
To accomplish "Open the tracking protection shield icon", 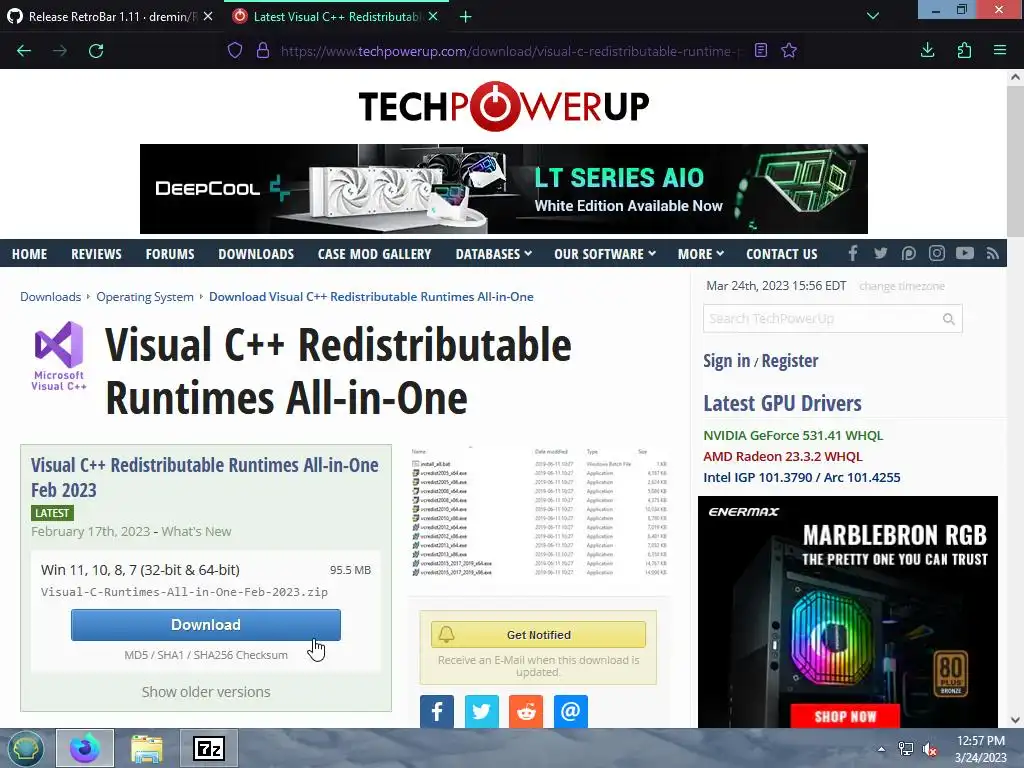I will tap(235, 50).
